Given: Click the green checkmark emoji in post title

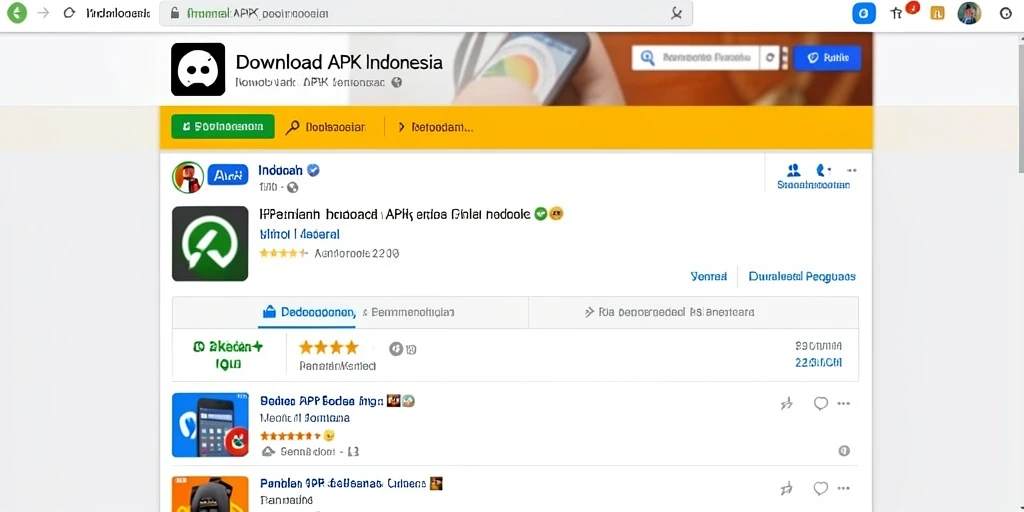Looking at the screenshot, I should [540, 214].
